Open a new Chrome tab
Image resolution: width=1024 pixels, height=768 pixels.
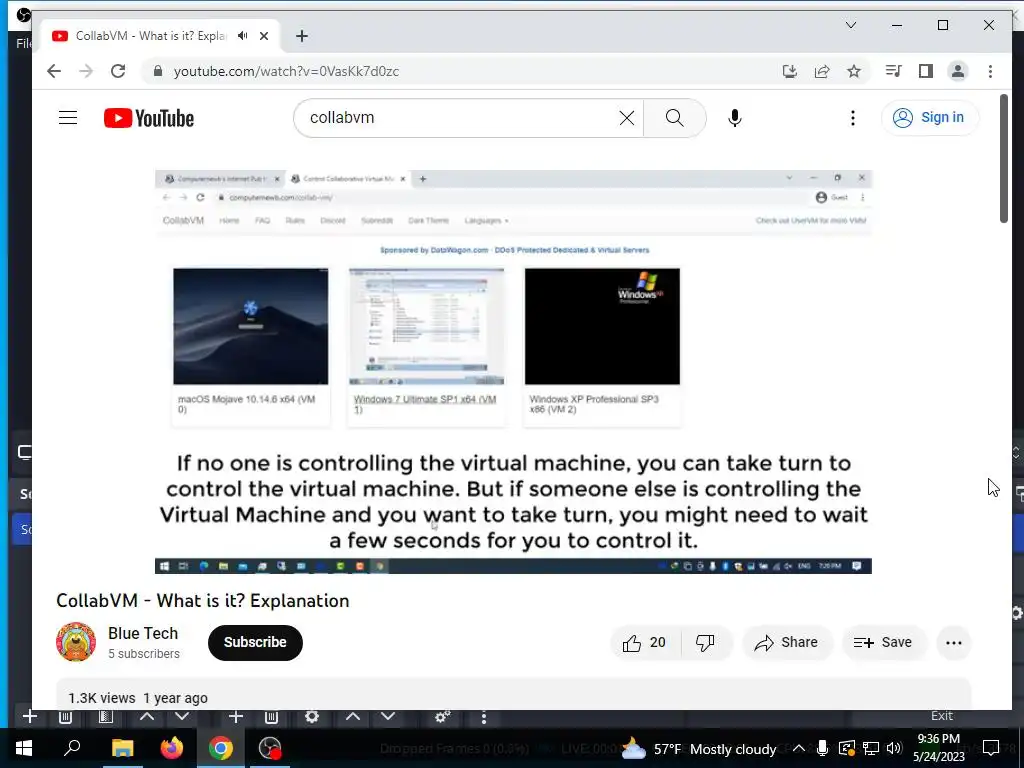302,36
